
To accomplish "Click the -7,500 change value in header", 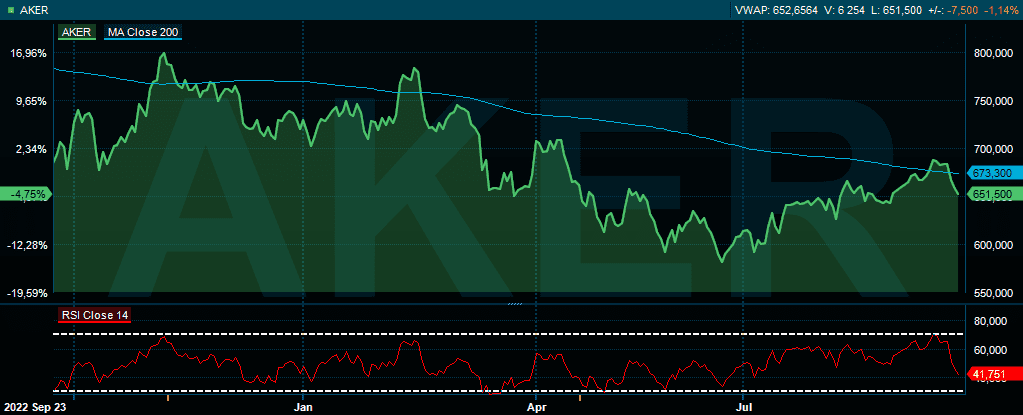I will coord(964,10).
